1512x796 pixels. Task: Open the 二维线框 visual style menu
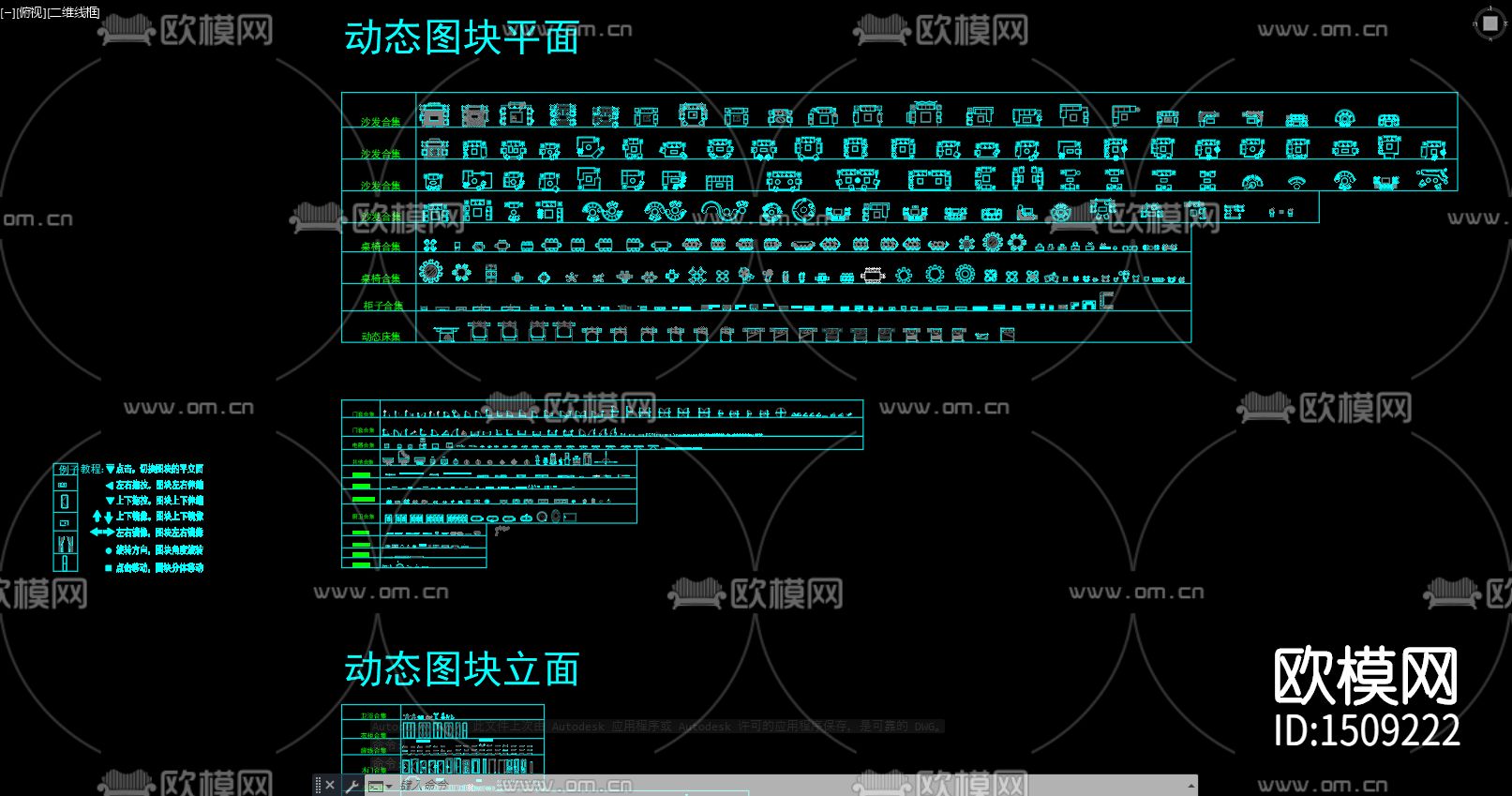tap(74, 13)
